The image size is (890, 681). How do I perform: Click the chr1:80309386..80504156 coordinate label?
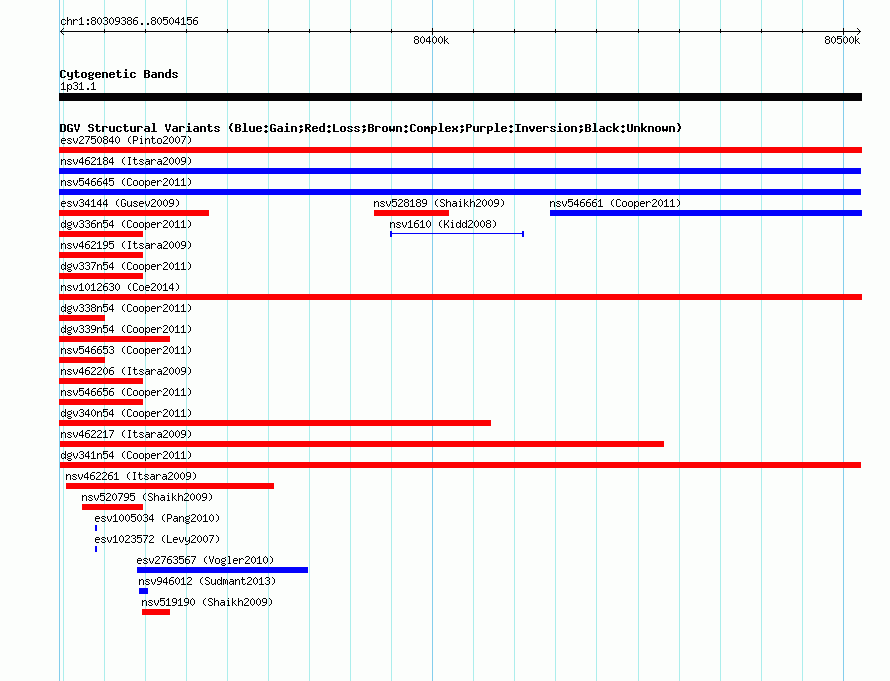pyautogui.click(x=129, y=21)
